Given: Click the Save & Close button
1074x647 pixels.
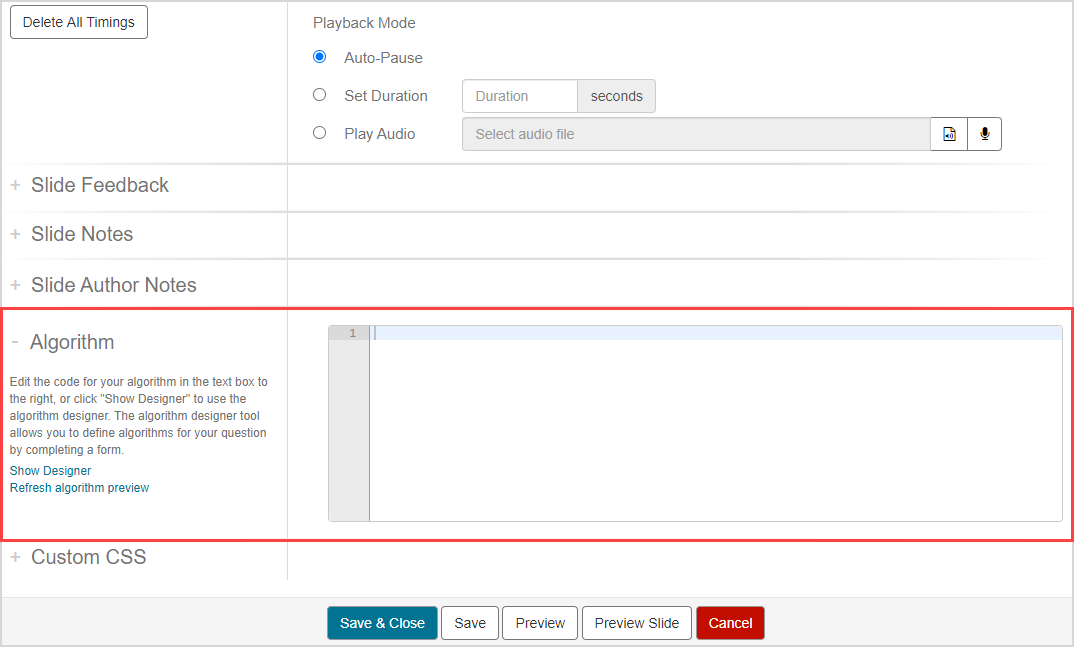Looking at the screenshot, I should click(382, 623).
